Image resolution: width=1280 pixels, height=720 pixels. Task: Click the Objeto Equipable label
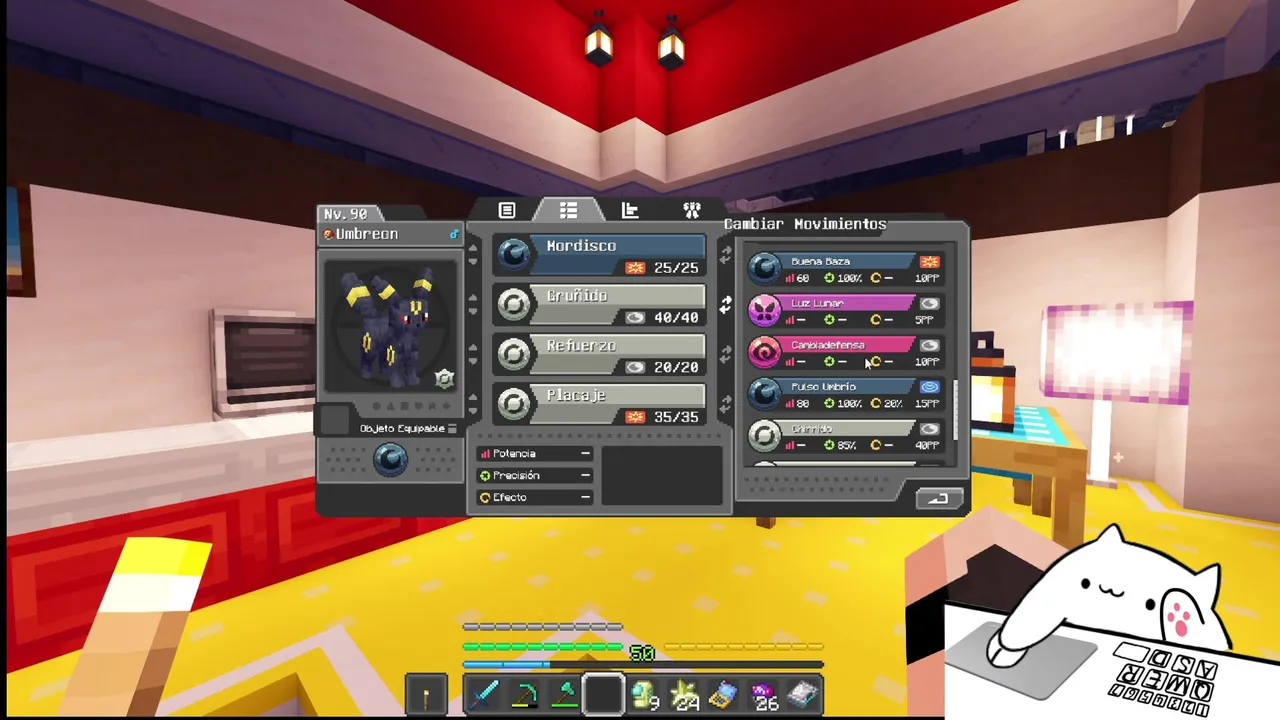402,428
